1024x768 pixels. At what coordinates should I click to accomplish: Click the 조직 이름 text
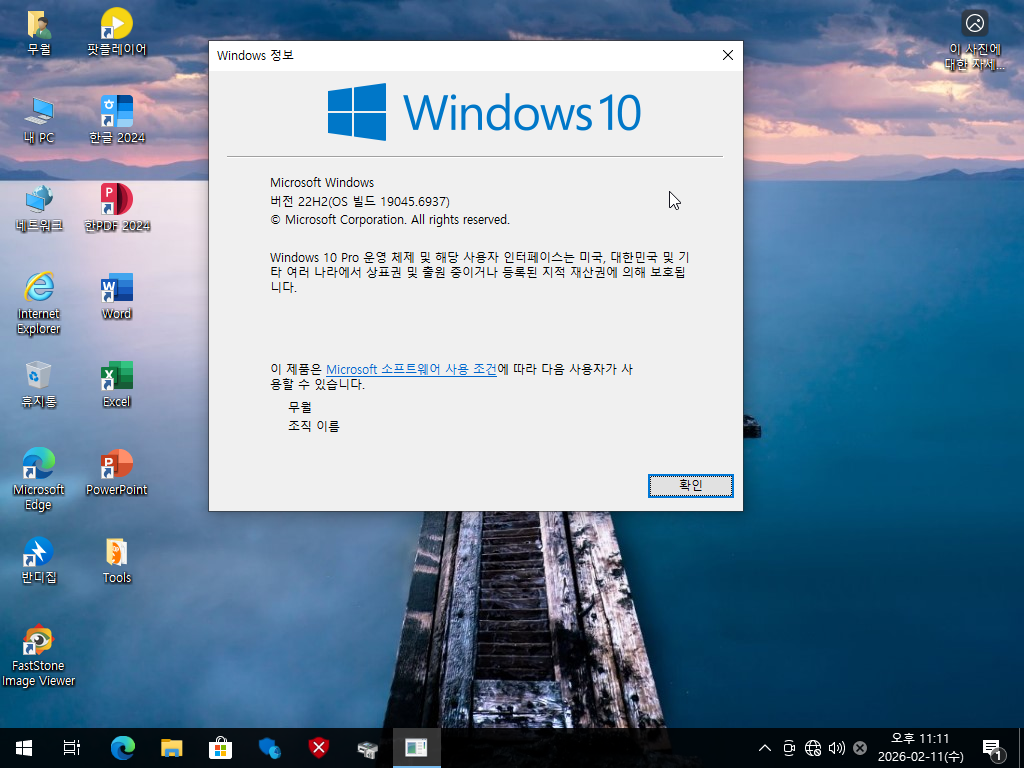coord(314,426)
